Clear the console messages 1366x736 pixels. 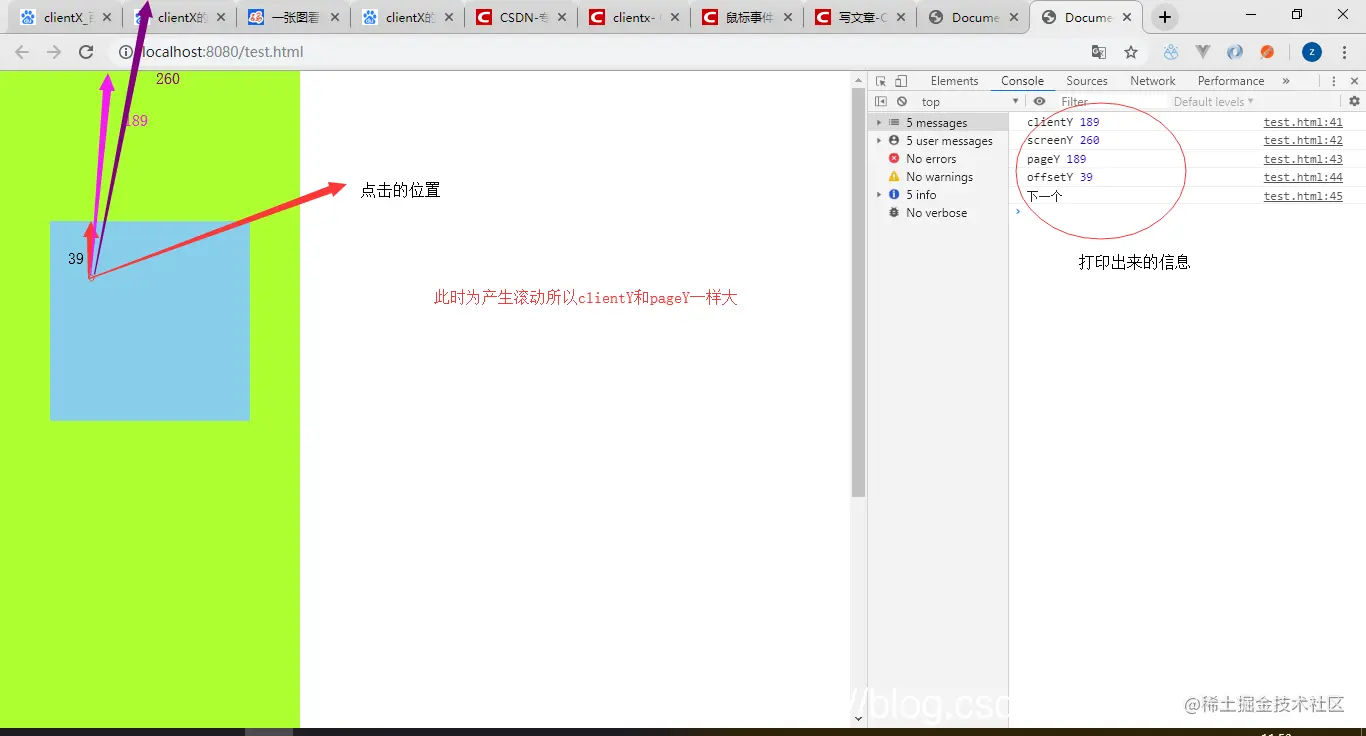click(902, 101)
